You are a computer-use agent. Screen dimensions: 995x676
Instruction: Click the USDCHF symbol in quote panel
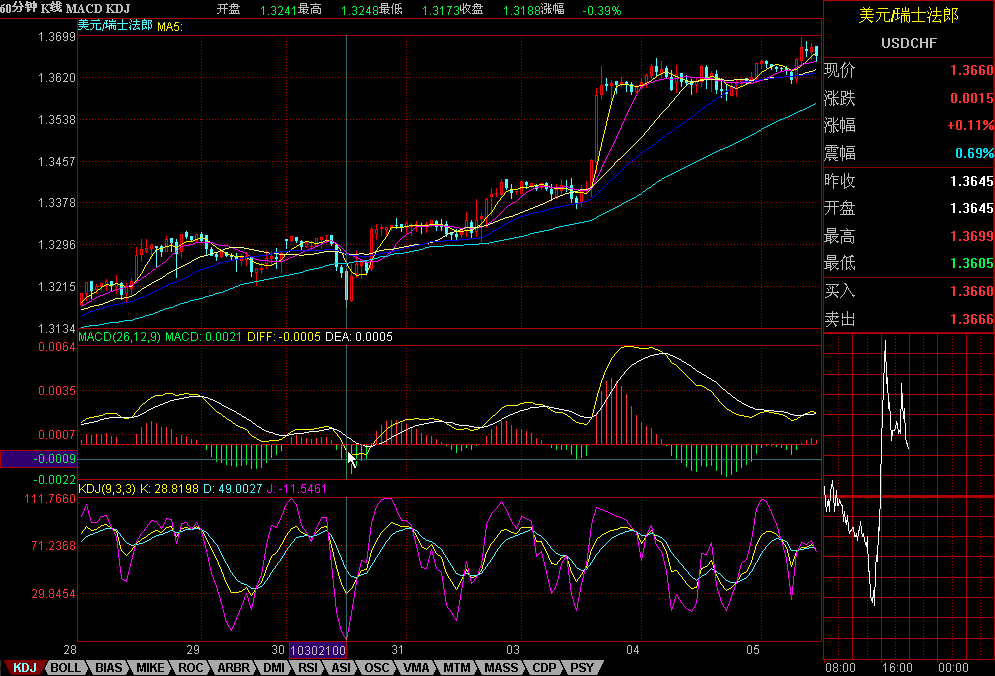tap(908, 43)
